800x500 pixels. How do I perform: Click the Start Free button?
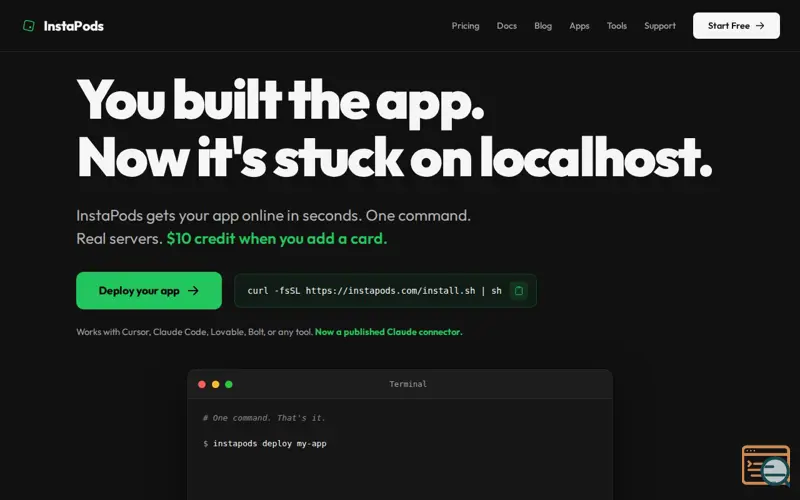736,26
